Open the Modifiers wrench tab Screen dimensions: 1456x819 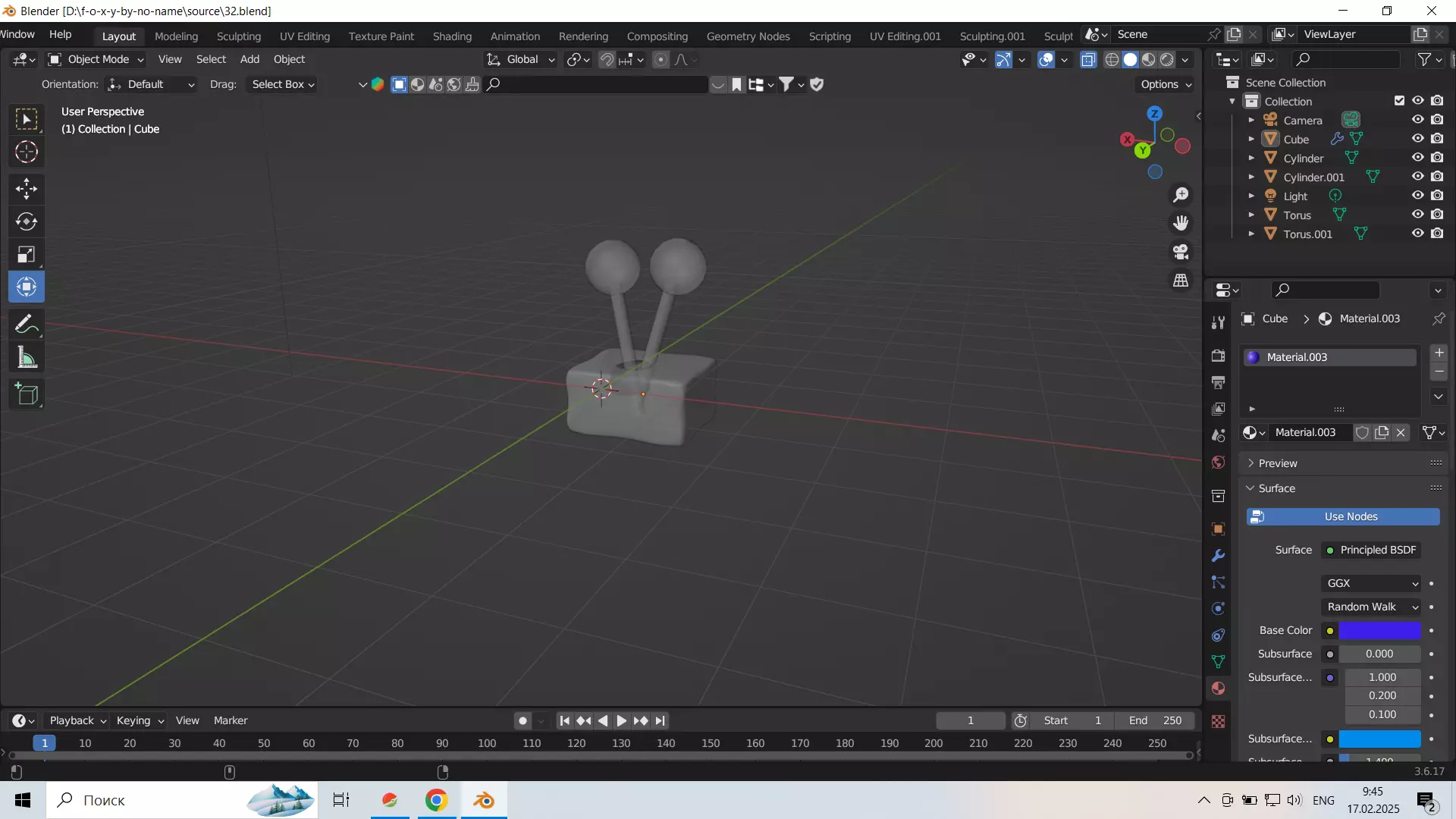[x=1218, y=556]
